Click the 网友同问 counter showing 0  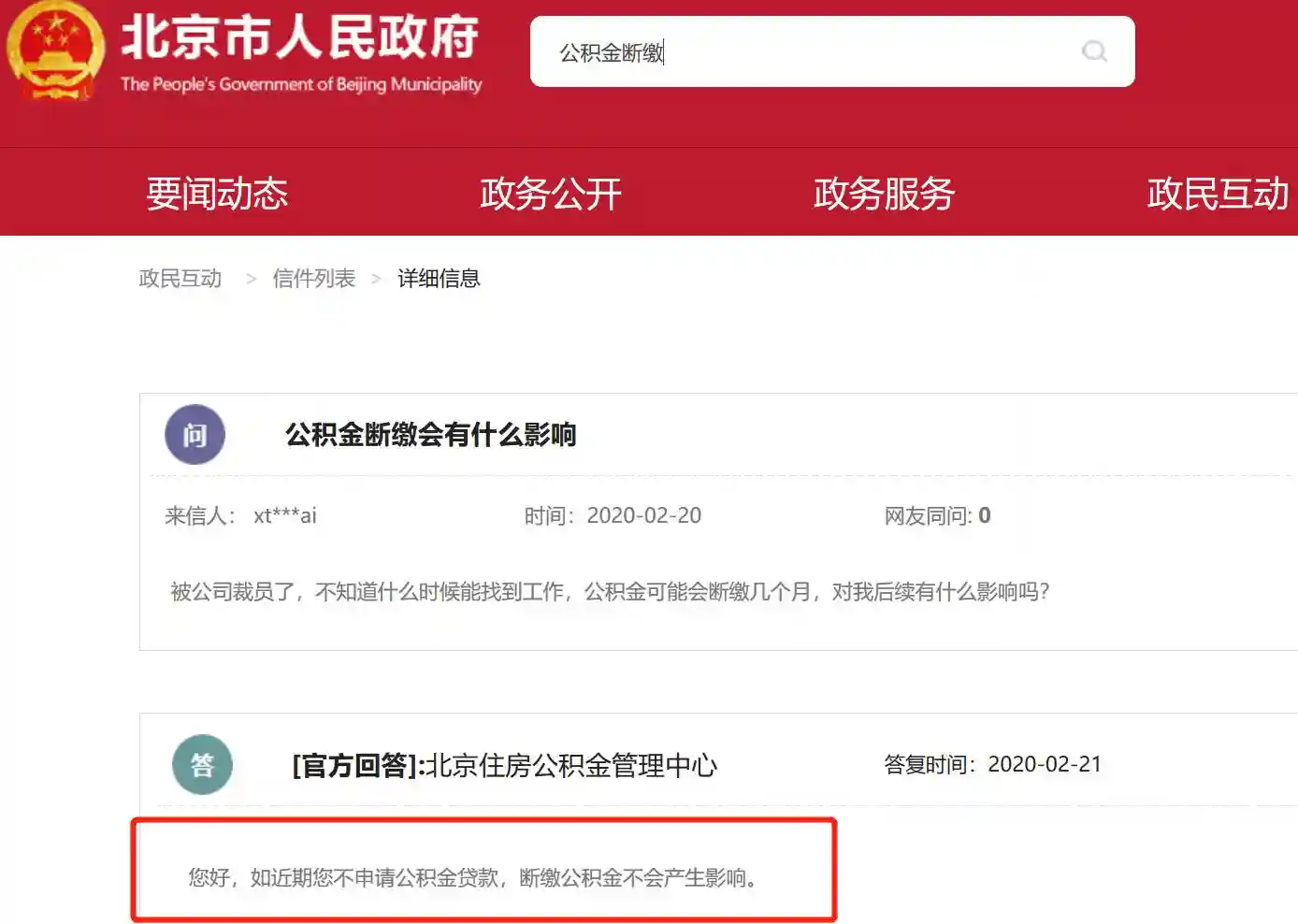pyautogui.click(x=935, y=515)
